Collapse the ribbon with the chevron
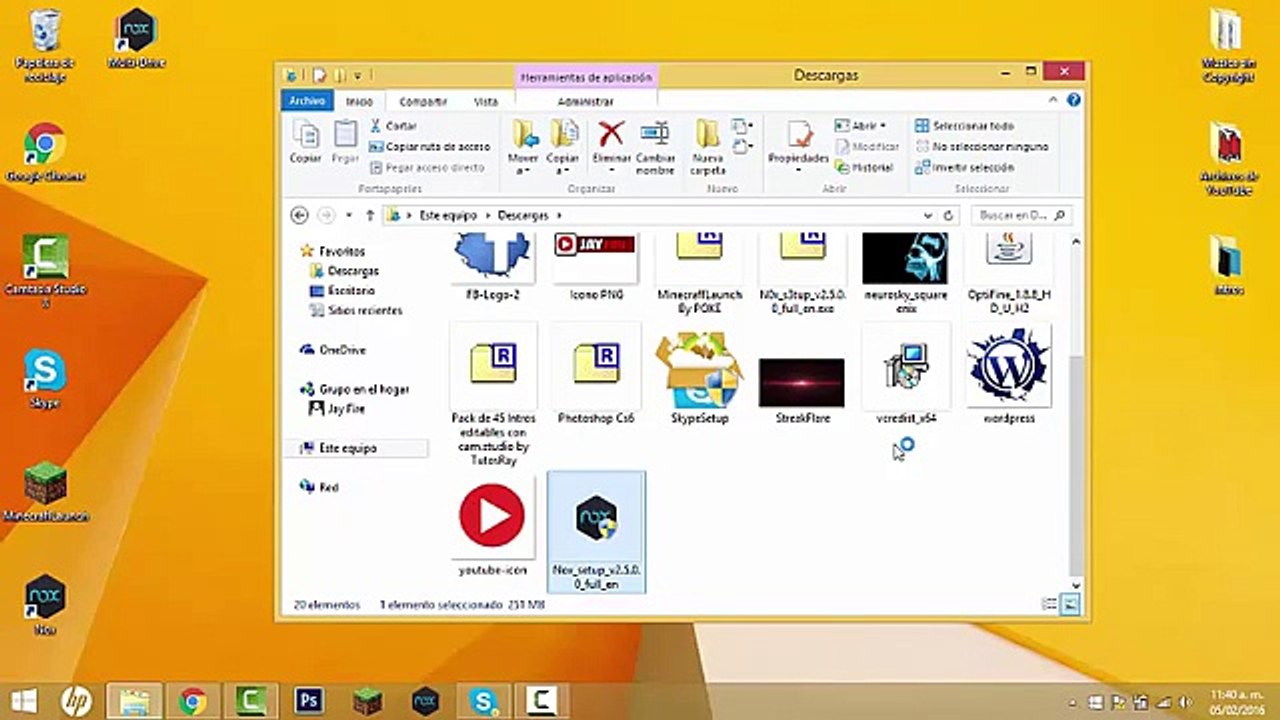This screenshot has height=720, width=1280. pyautogui.click(x=1054, y=101)
